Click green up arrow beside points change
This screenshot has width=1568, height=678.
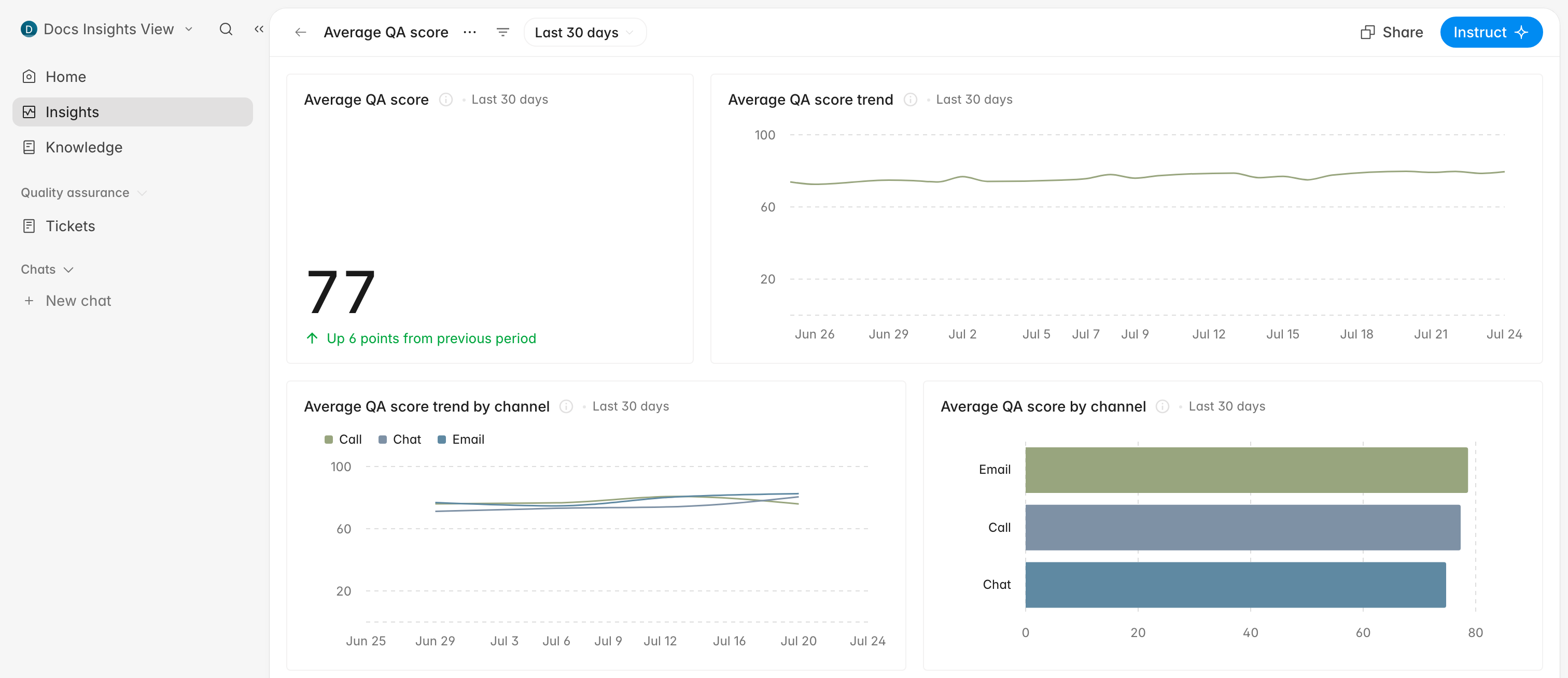tap(312, 338)
